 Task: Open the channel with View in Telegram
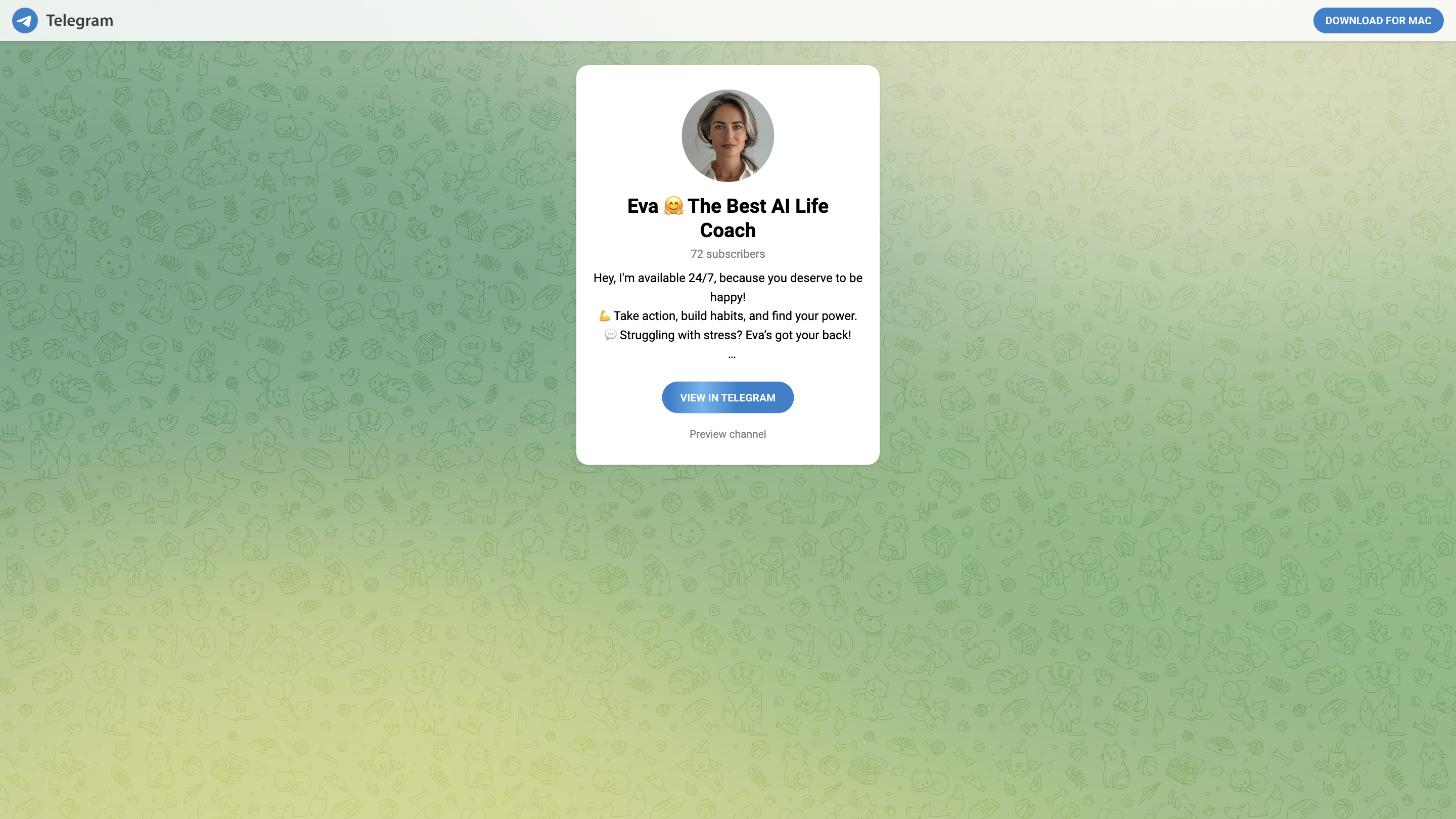tap(727, 397)
